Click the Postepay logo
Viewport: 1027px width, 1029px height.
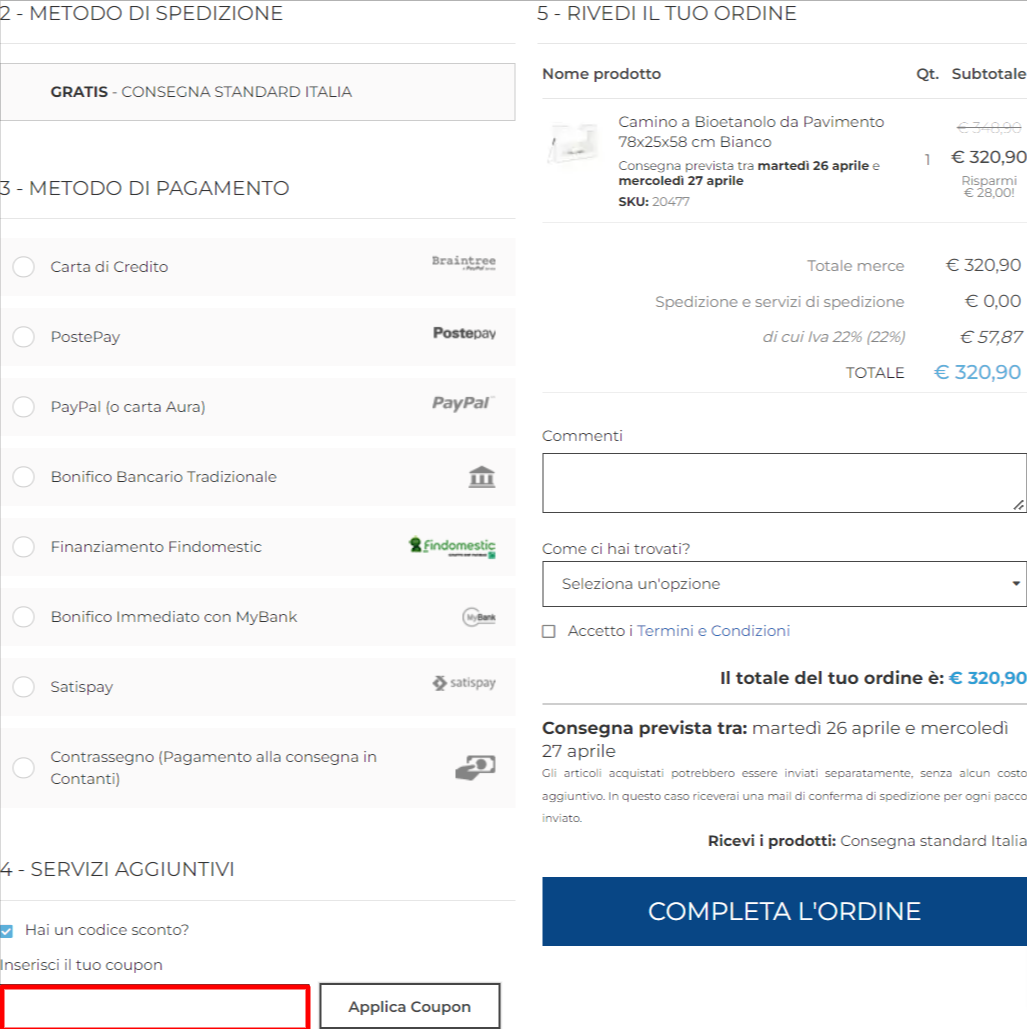click(x=464, y=333)
